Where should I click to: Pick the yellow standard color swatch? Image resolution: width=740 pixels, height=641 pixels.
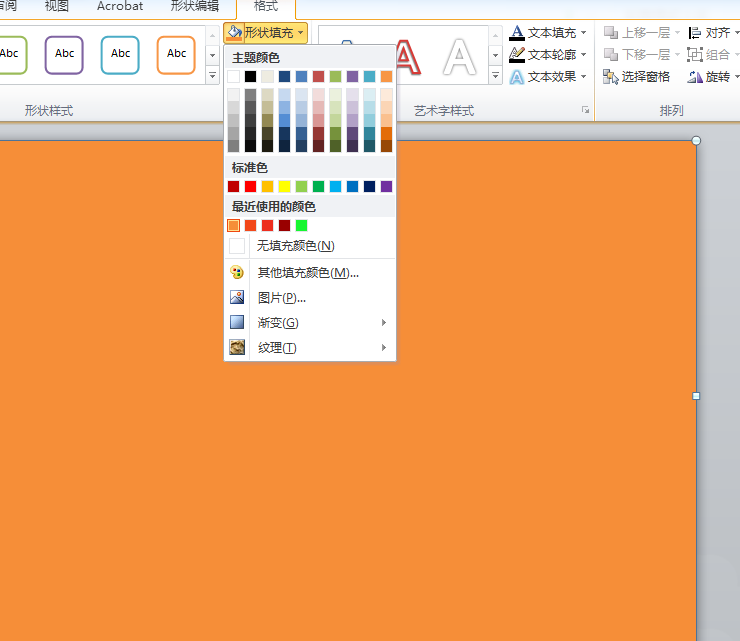285,186
